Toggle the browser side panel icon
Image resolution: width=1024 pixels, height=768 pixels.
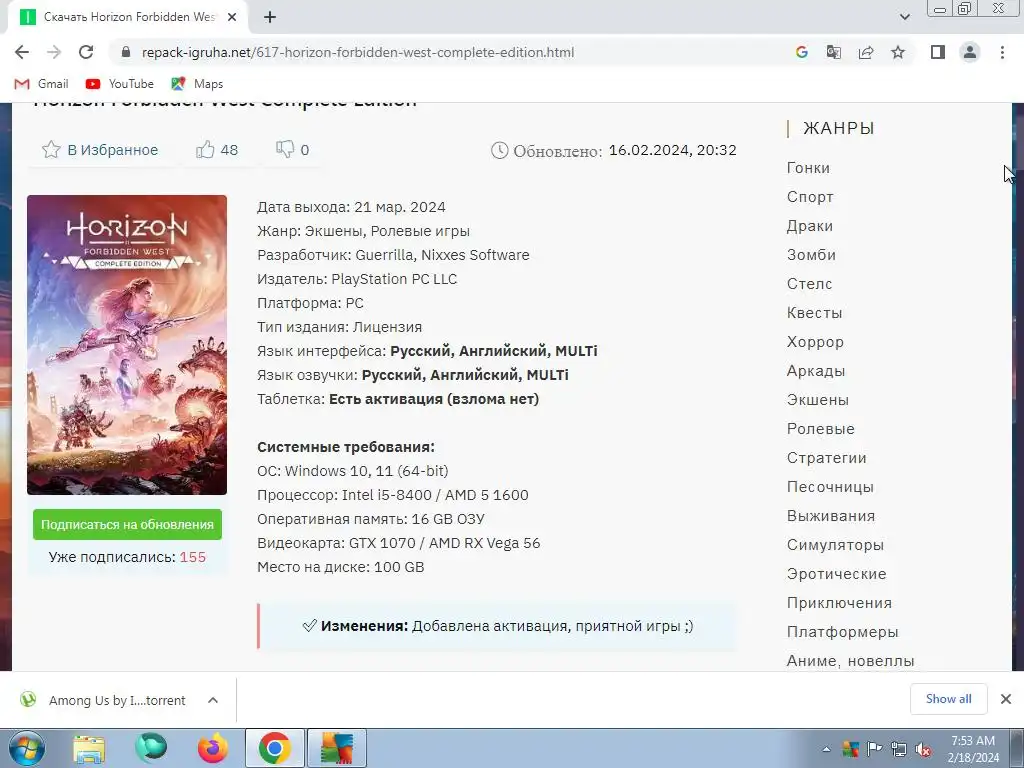(x=938, y=52)
